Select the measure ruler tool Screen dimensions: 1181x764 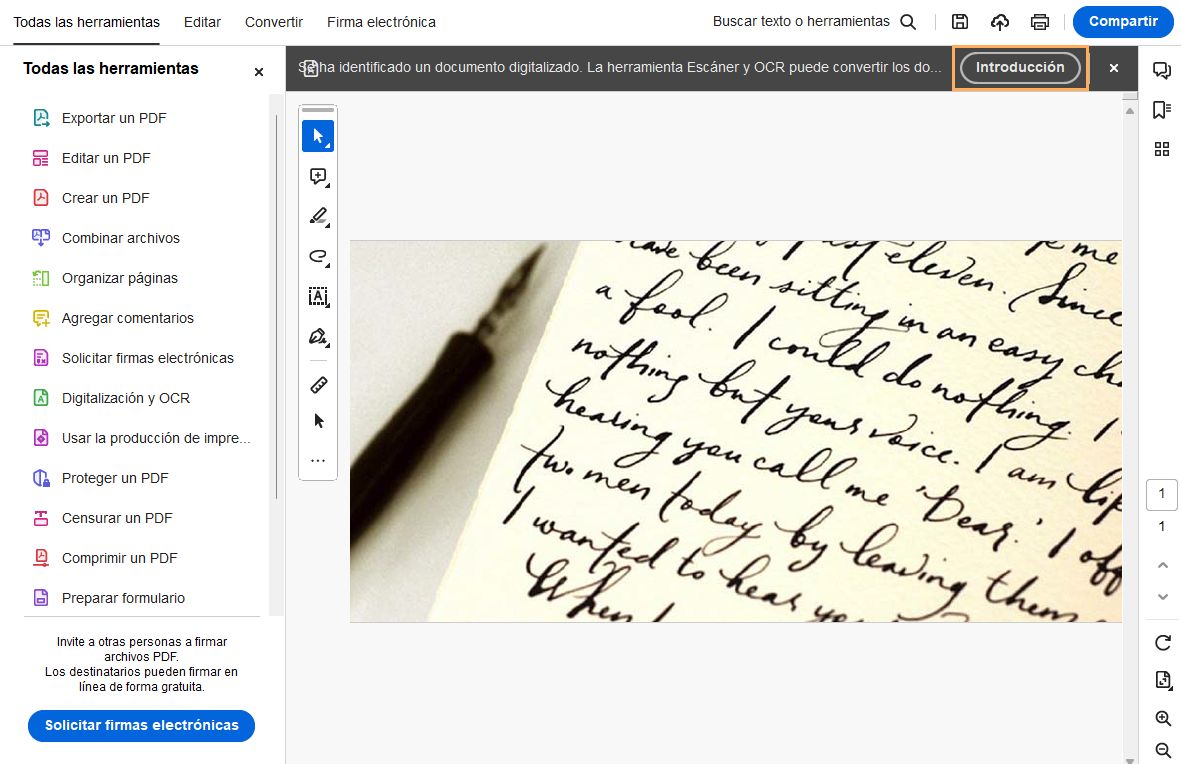tap(318, 384)
